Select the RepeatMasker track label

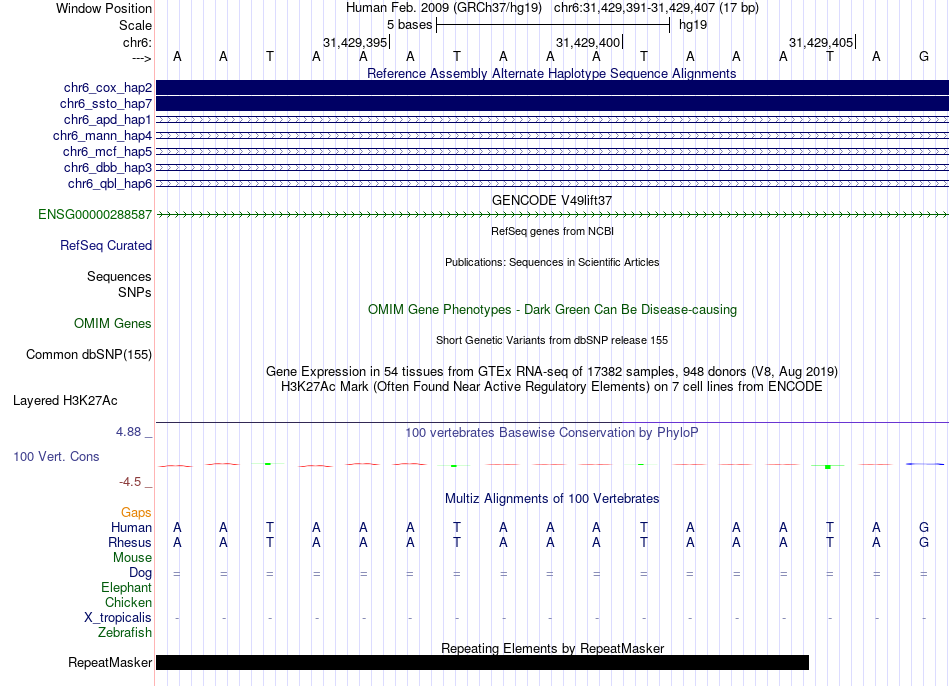click(x=110, y=662)
